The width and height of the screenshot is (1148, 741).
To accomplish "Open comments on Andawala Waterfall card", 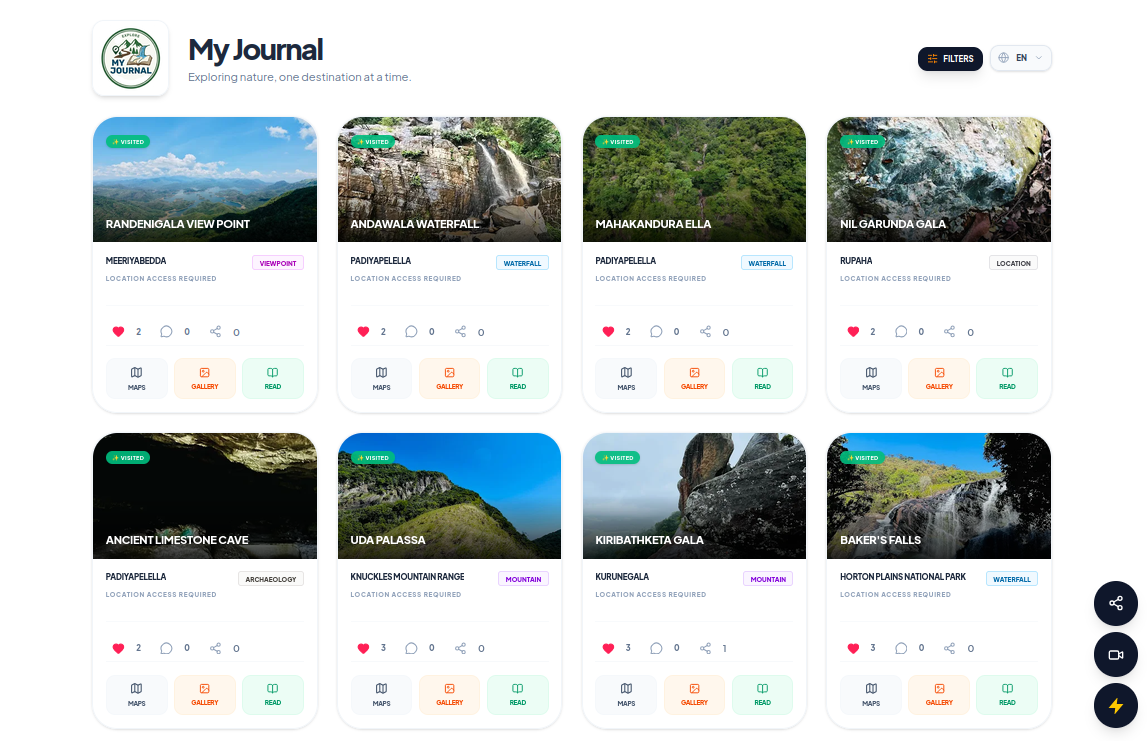I will (x=411, y=332).
